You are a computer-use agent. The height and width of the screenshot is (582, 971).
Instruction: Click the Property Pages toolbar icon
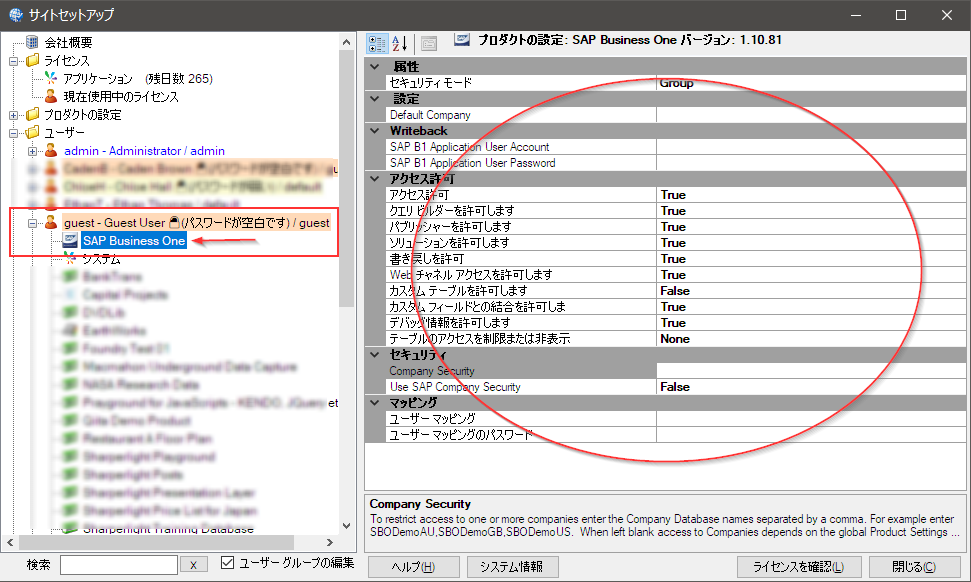point(429,43)
